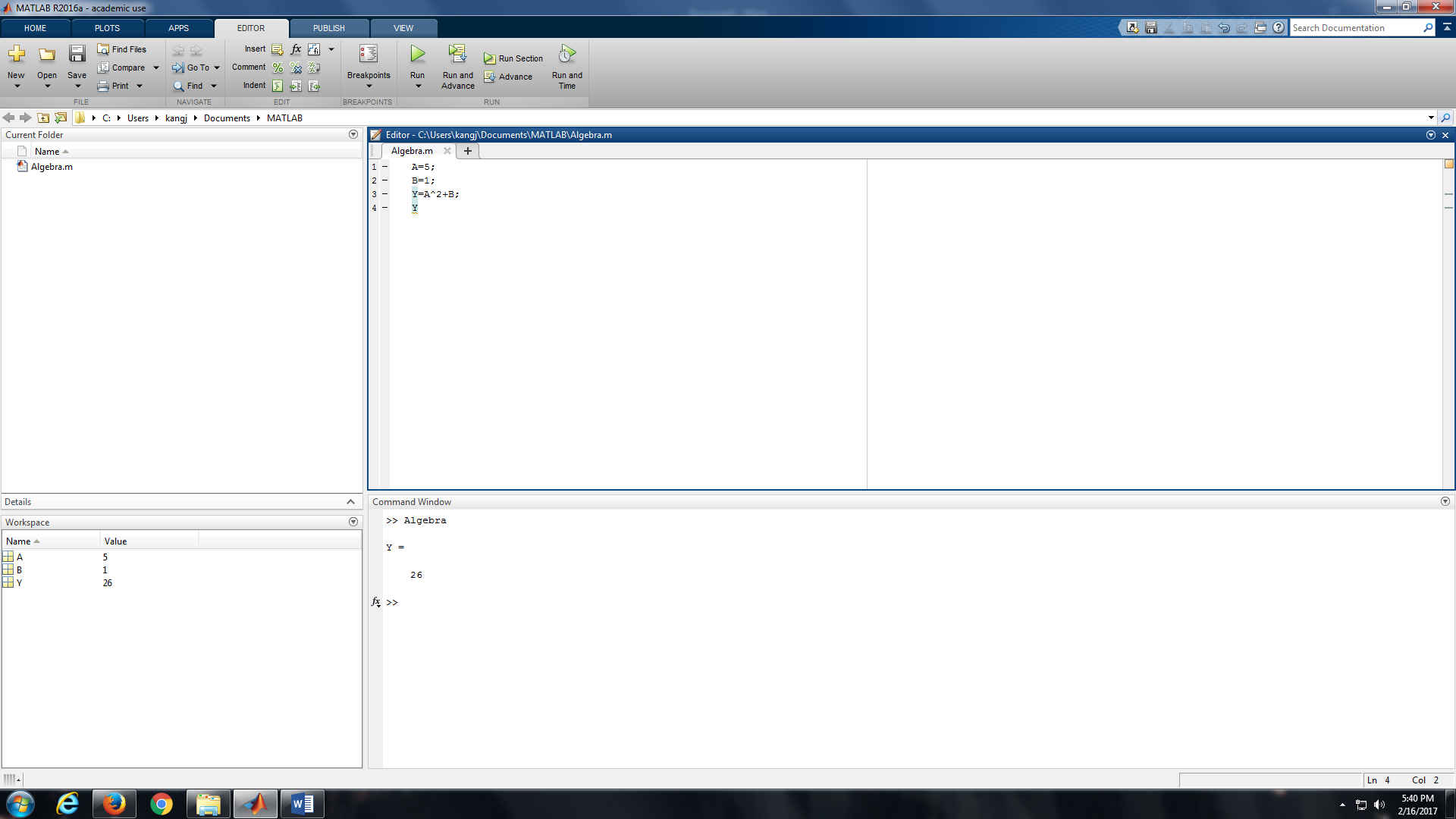This screenshot has width=1456, height=819.
Task: Open the Save dropdown arrow
Action: 77,86
